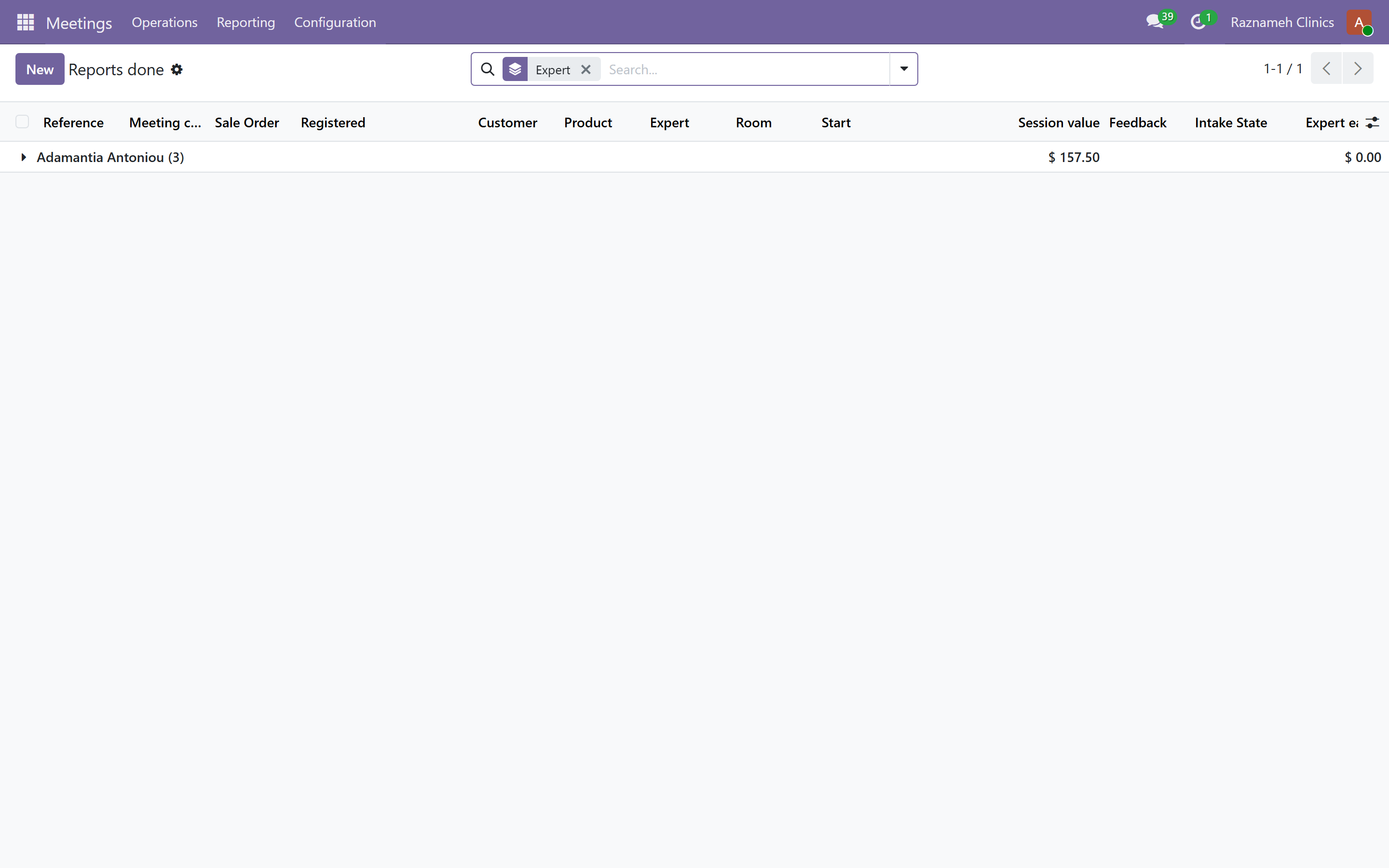This screenshot has height=868, width=1389.
Task: Sort by Meeting c... column header
Action: tap(165, 122)
